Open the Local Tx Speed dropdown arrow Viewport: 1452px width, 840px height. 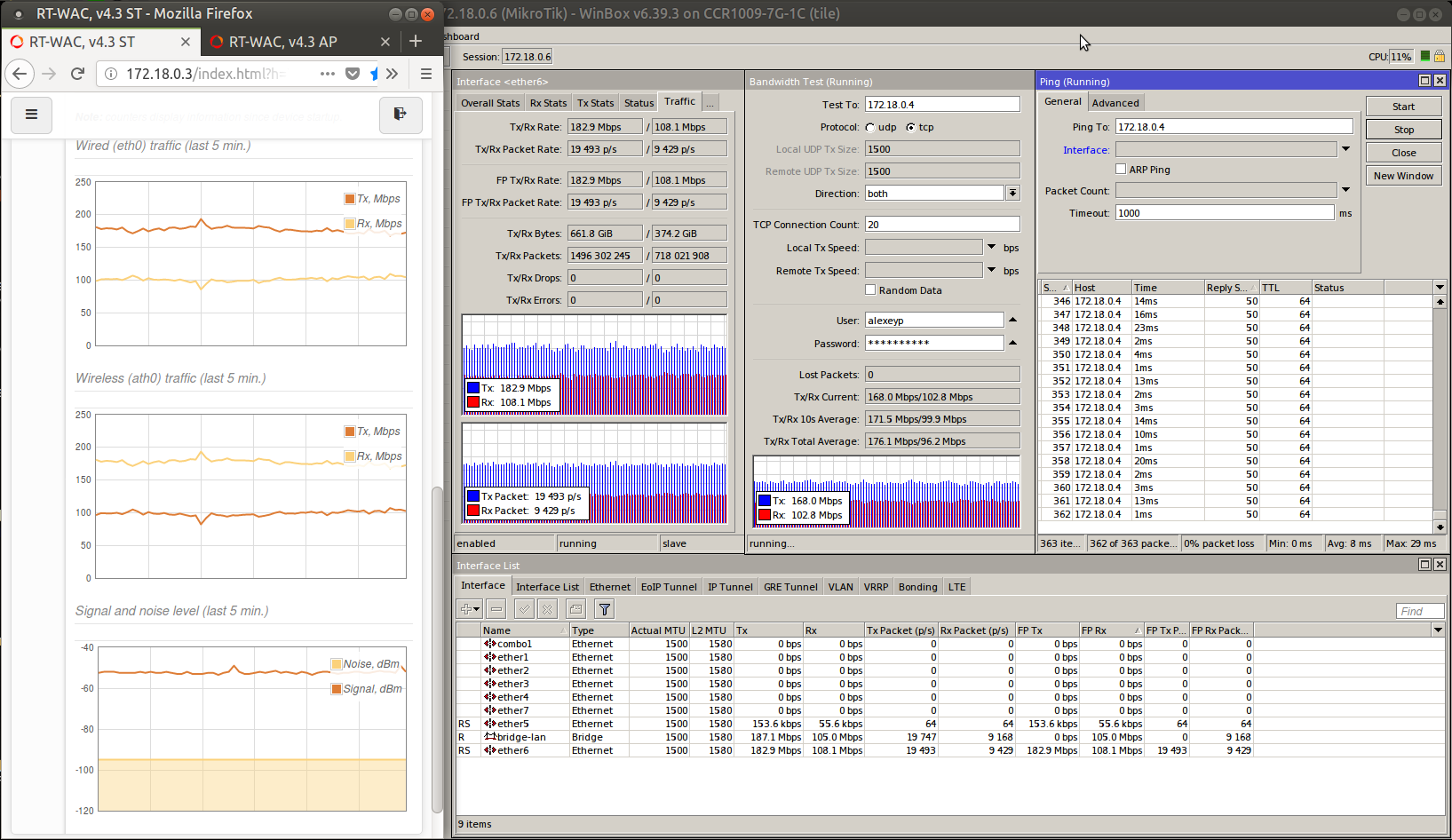point(992,247)
